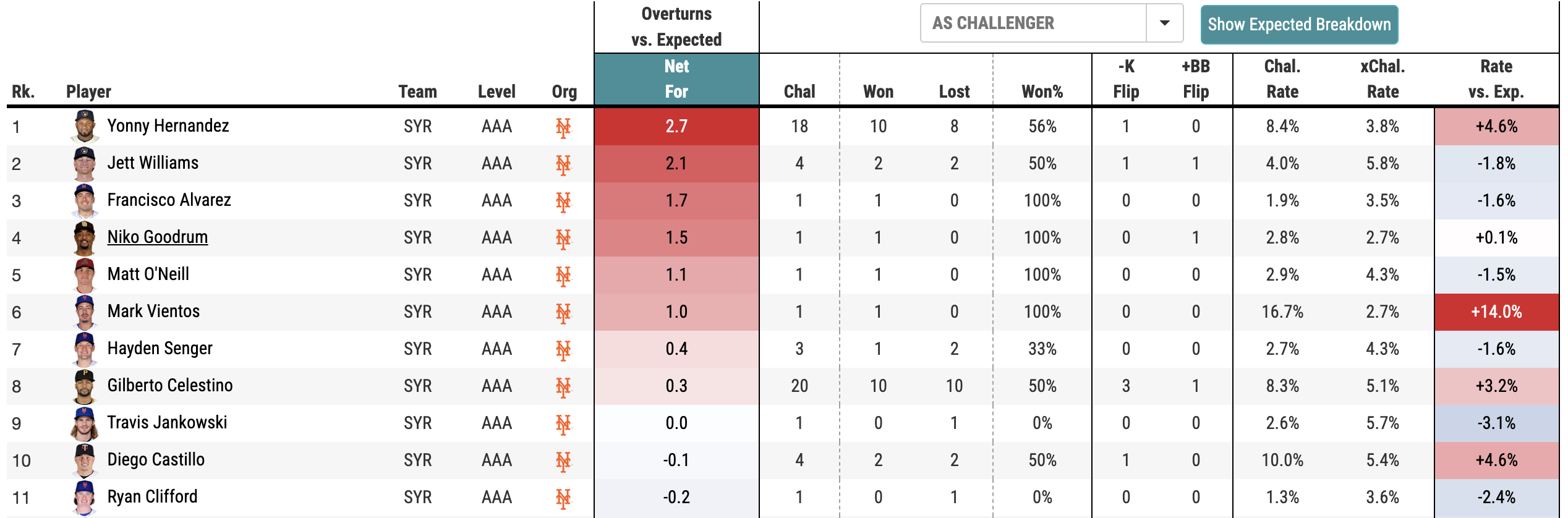Click the AS CHALLENGER combo box field

[1033, 23]
